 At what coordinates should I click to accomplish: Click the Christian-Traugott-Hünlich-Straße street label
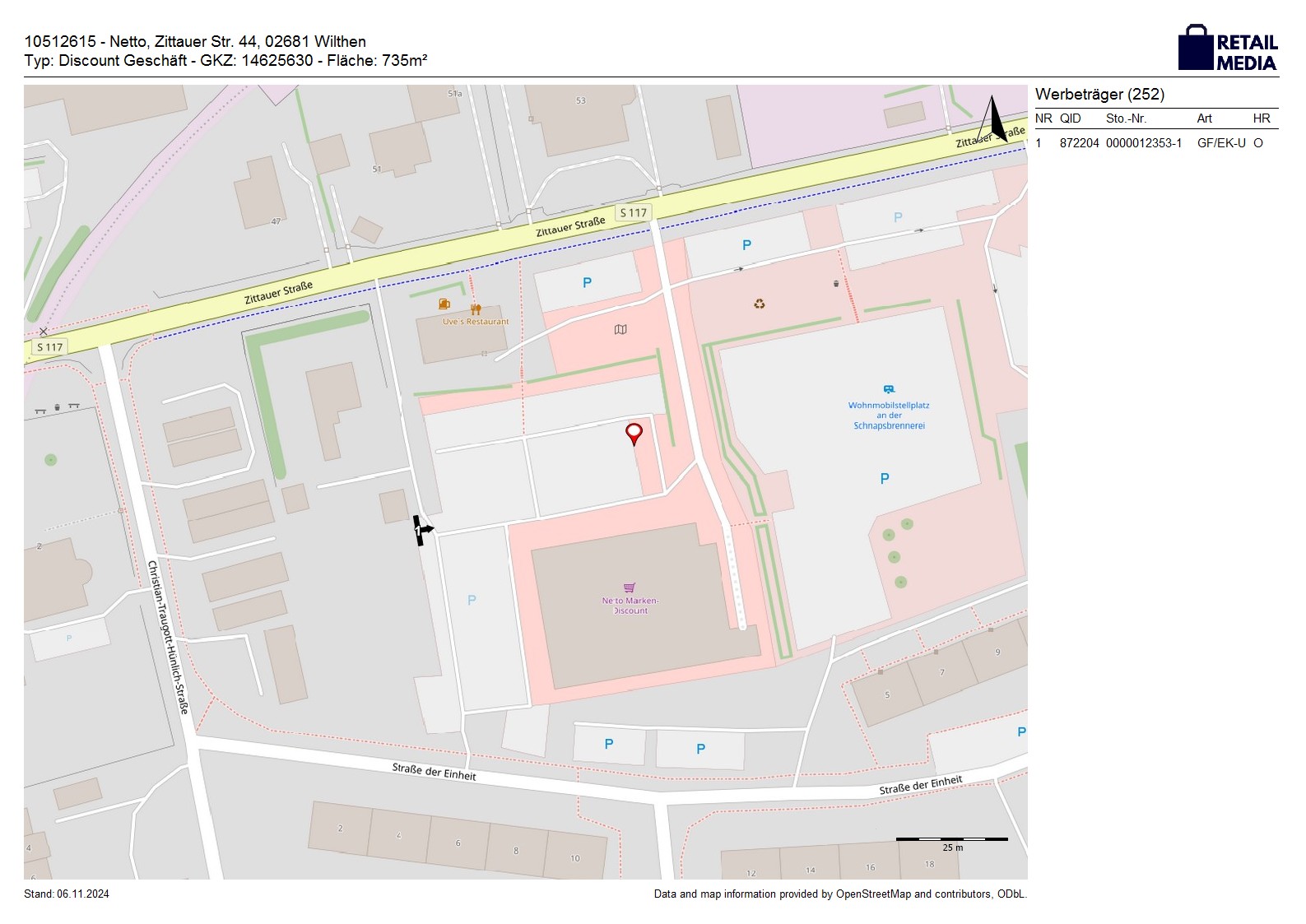(168, 636)
